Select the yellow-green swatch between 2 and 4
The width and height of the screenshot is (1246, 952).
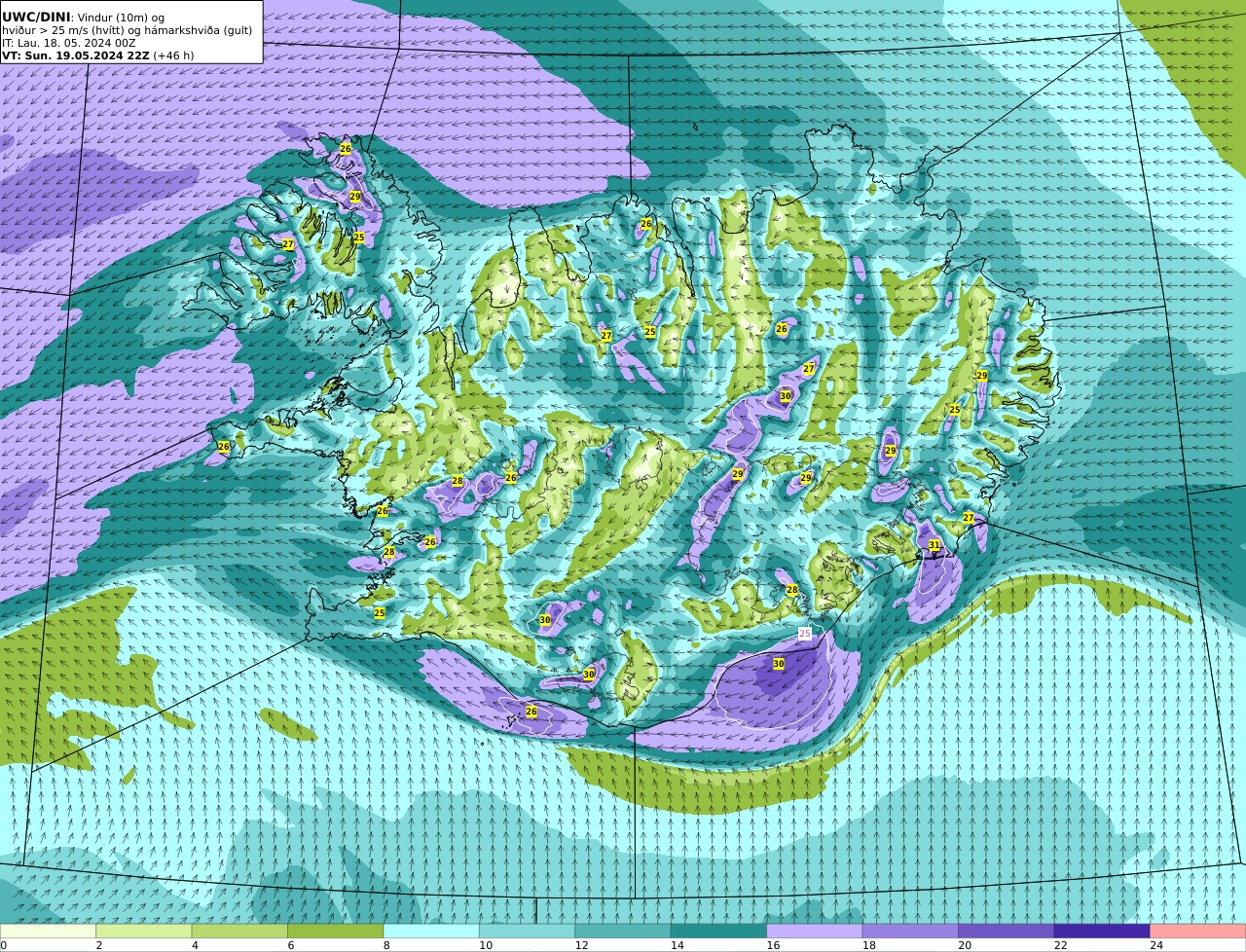click(144, 931)
